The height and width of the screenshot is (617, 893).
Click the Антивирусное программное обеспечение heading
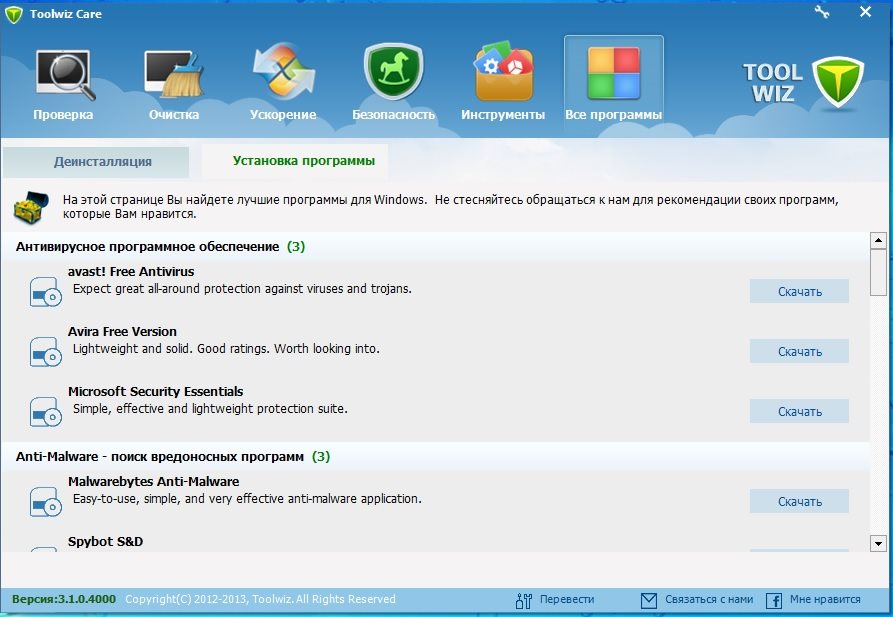[148, 247]
